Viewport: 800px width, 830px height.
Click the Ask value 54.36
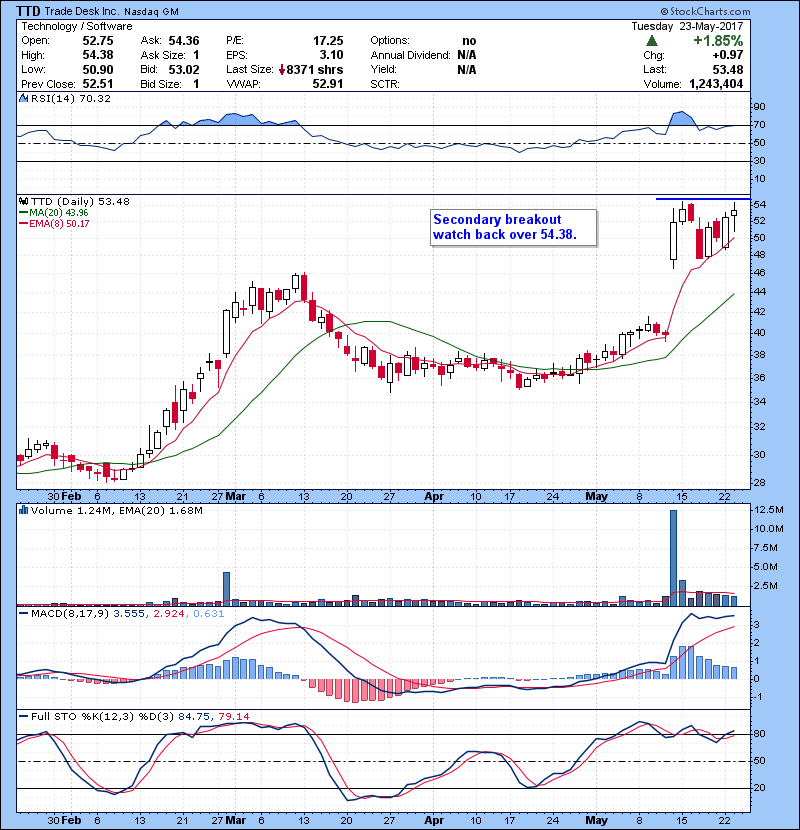[184, 41]
